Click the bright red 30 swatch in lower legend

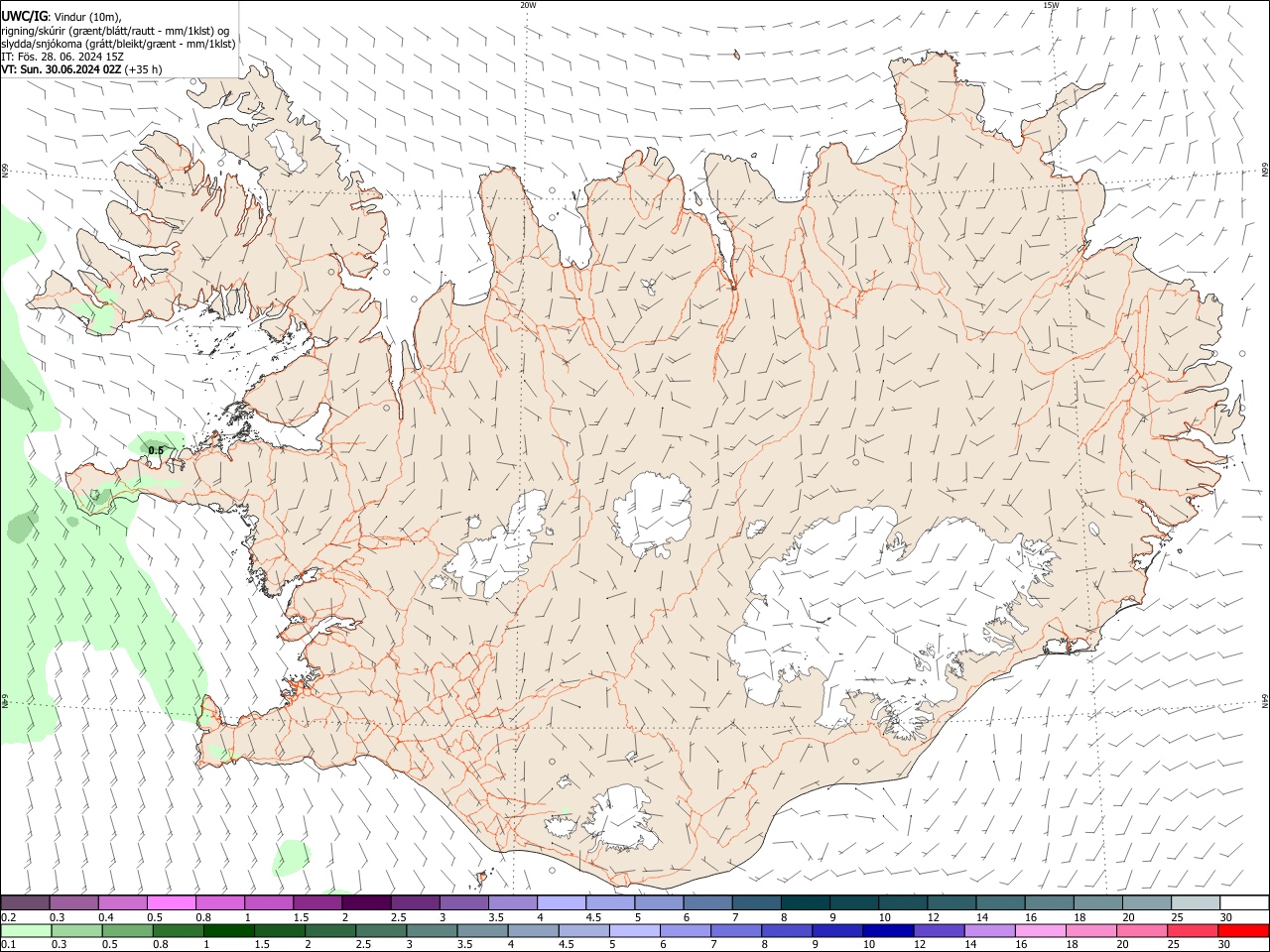tap(1242, 931)
